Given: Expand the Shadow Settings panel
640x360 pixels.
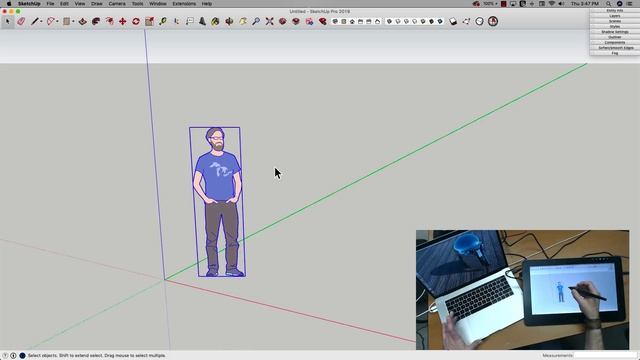Looking at the screenshot, I should point(615,32).
